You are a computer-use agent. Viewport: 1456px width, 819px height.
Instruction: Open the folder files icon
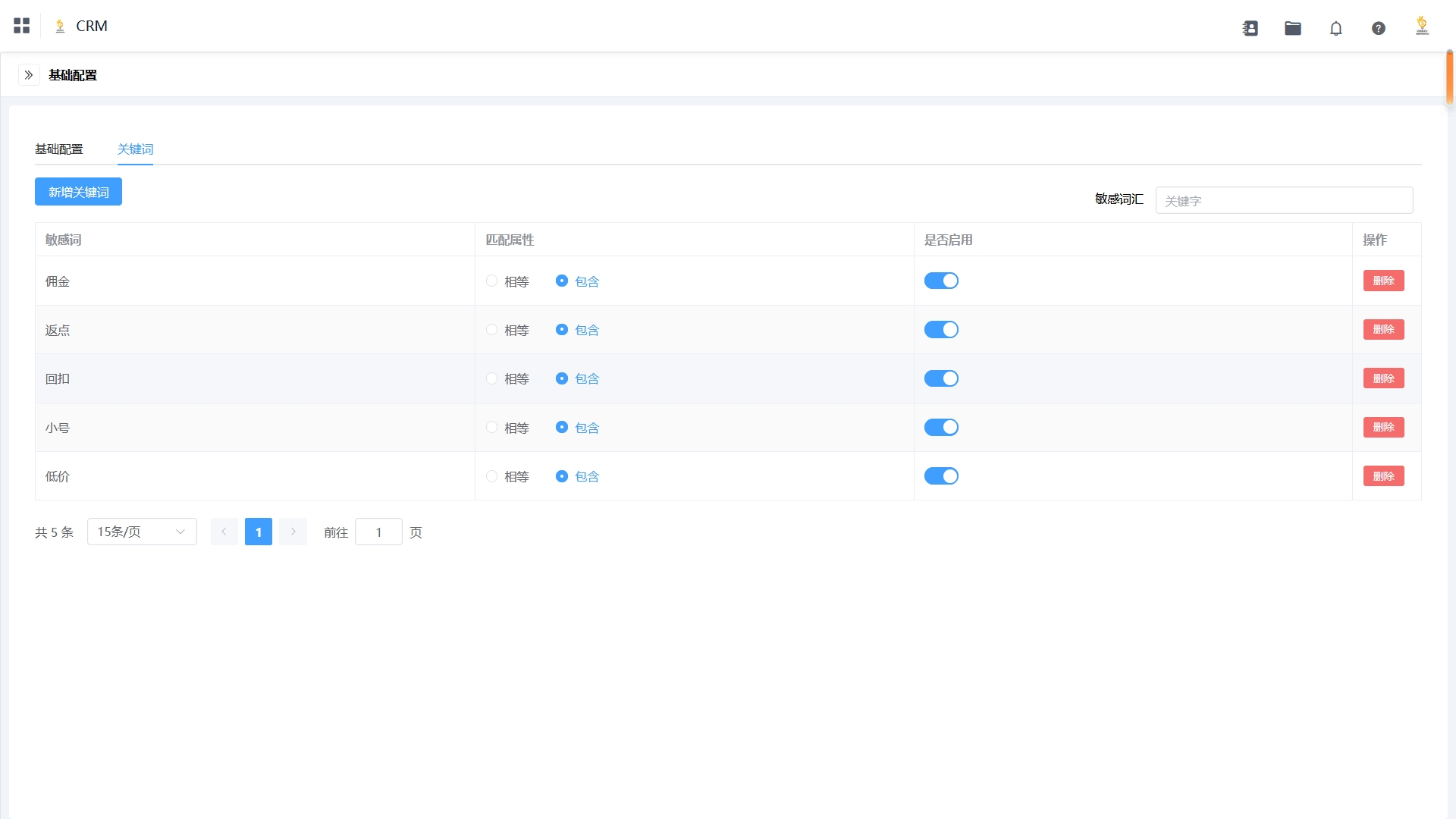(x=1293, y=28)
